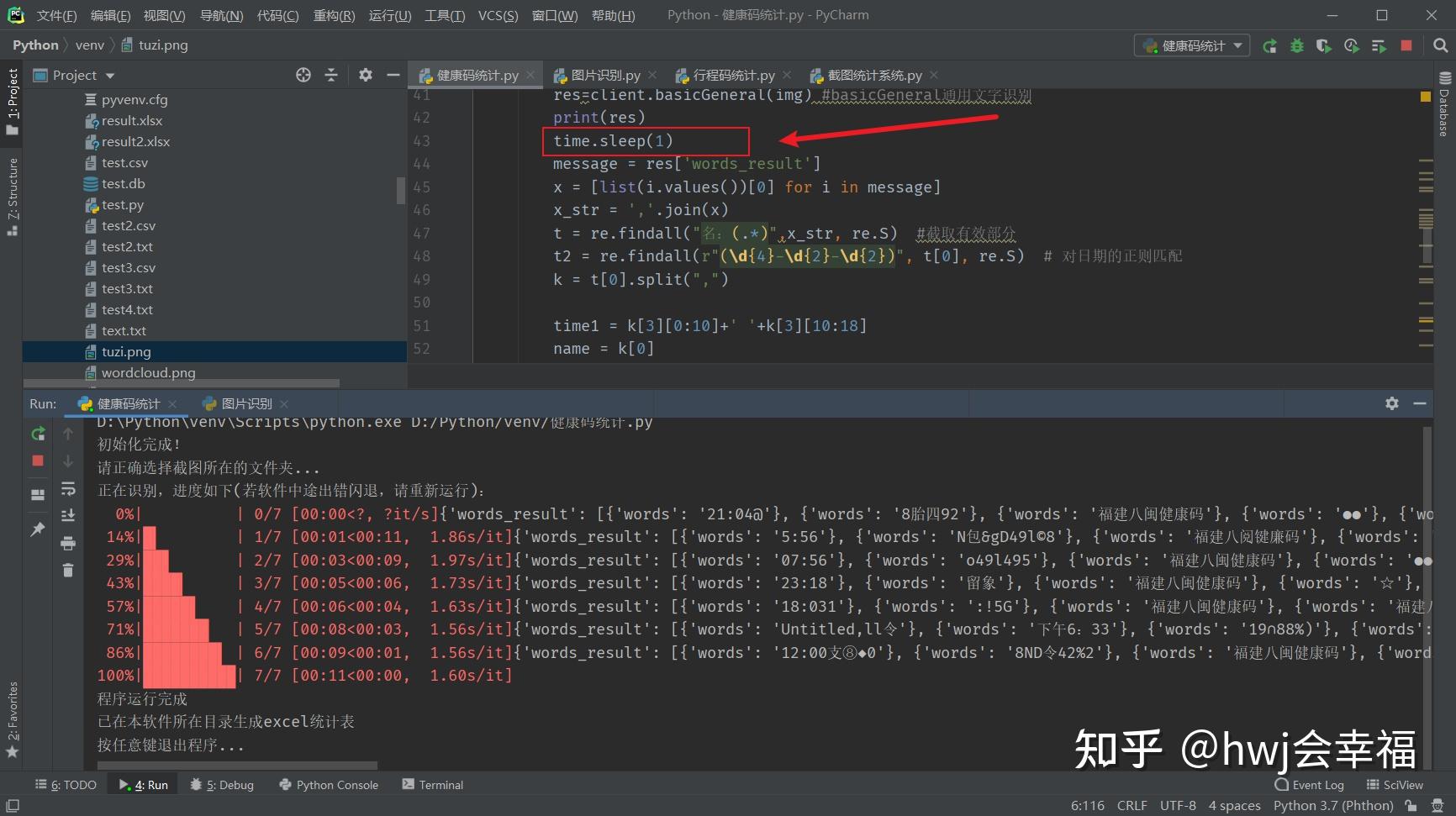This screenshot has width=1456, height=816.
Task: Stop the running program
Action: tap(1406, 45)
